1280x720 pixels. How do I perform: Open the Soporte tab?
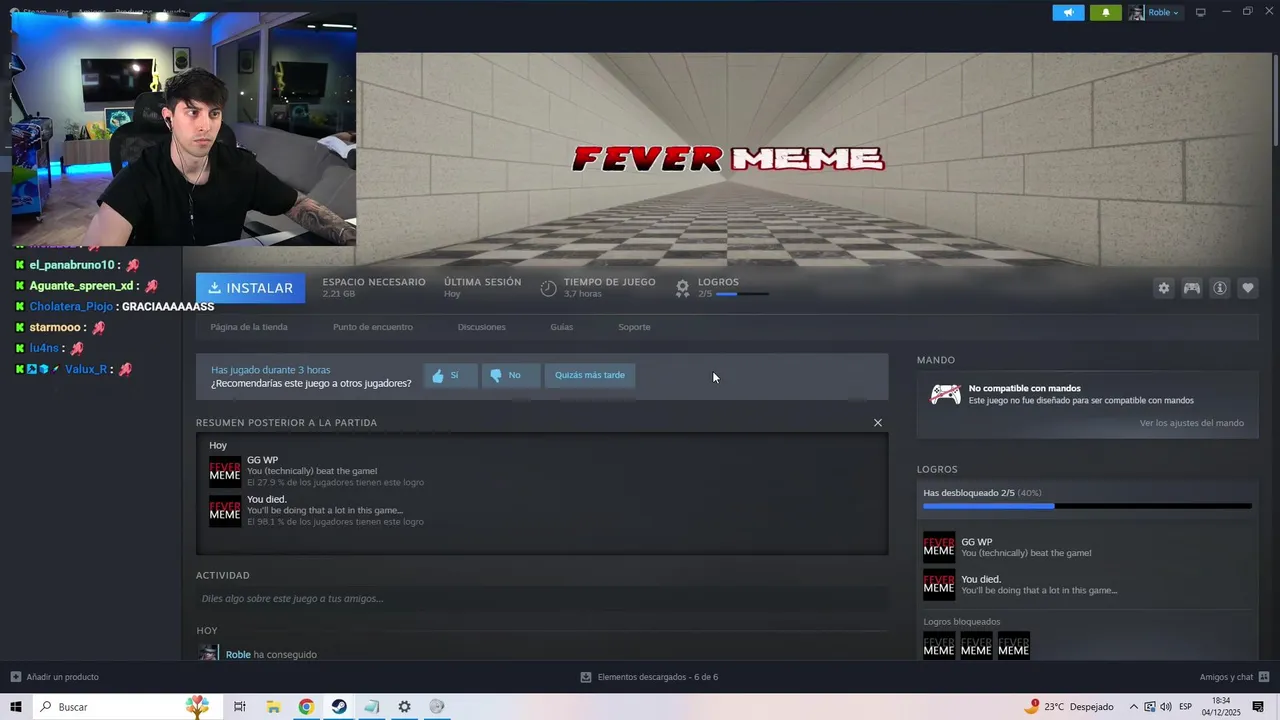[x=634, y=327]
